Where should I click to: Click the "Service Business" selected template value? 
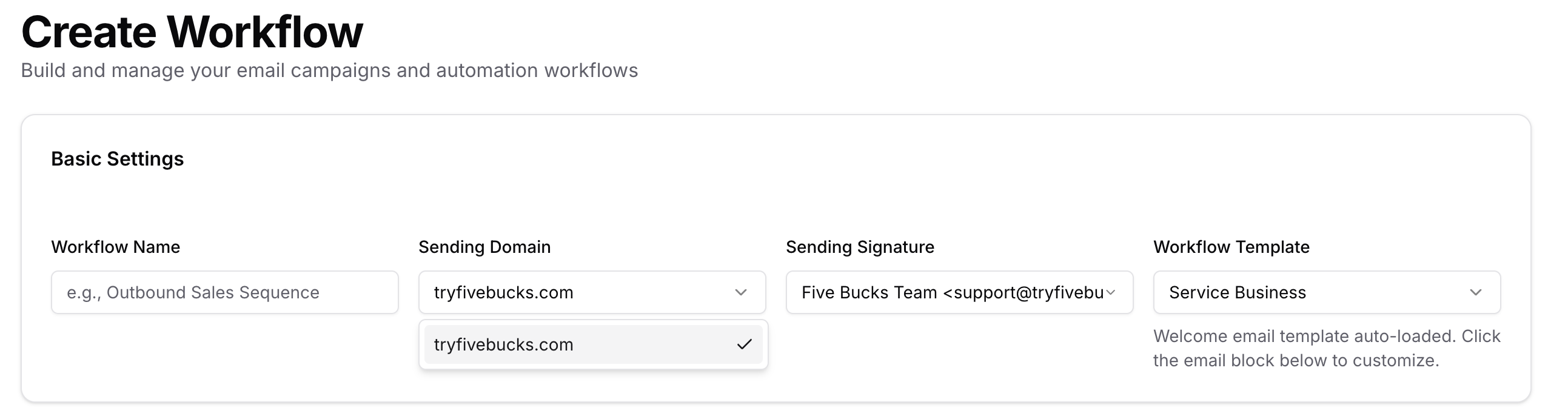[x=1237, y=292]
